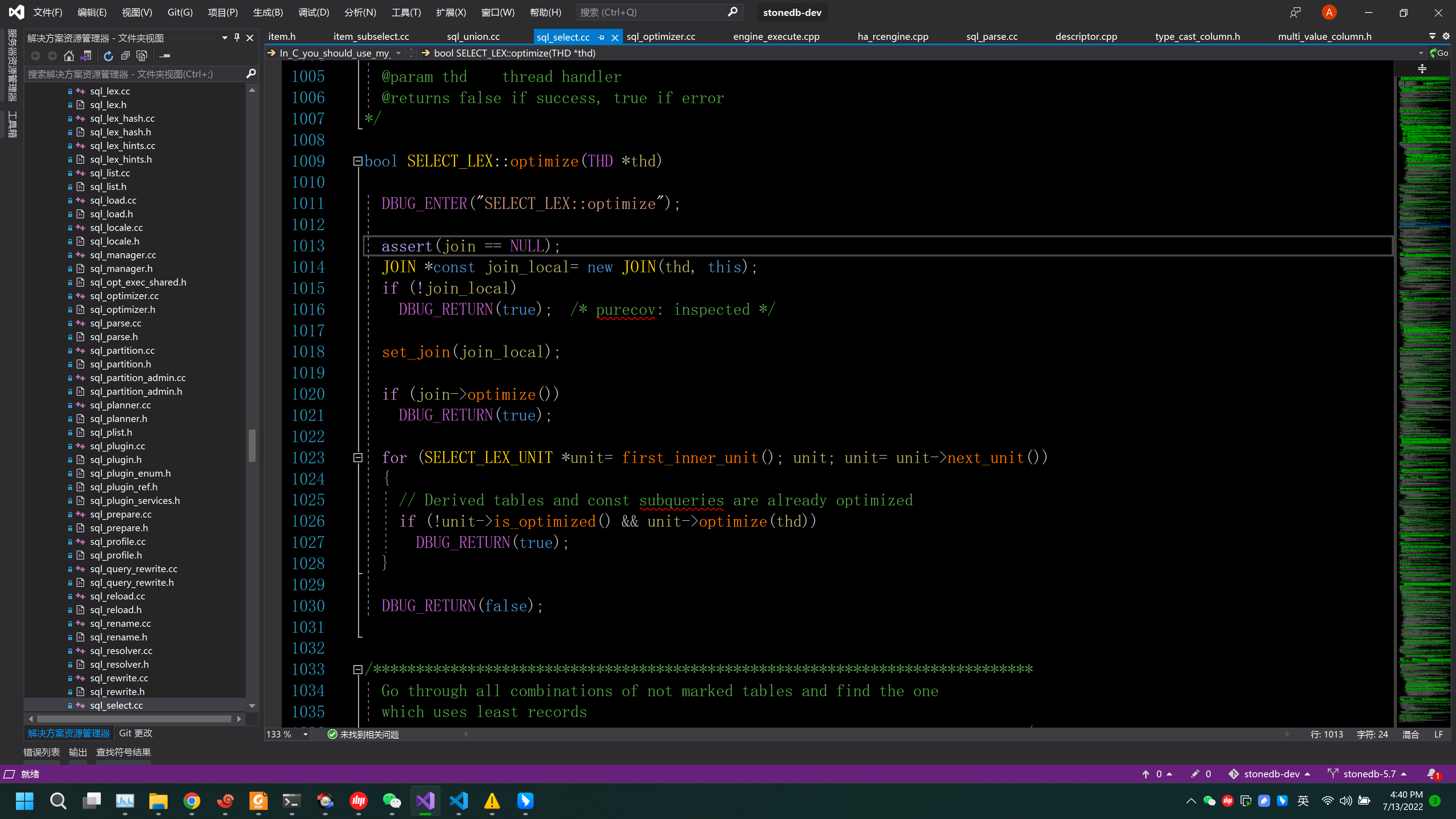
Task: Open stonedb-5.7 branch selector in status bar
Action: point(1368,774)
